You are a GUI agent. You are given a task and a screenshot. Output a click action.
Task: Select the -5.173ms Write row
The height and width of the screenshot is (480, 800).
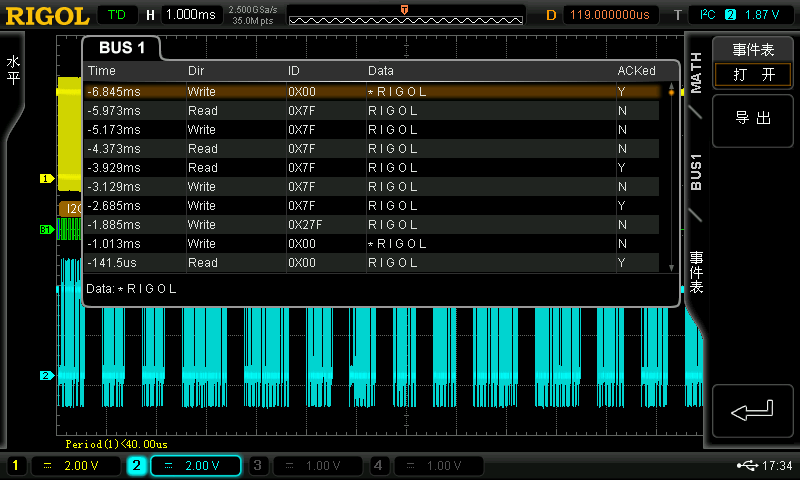pyautogui.click(x=372, y=130)
